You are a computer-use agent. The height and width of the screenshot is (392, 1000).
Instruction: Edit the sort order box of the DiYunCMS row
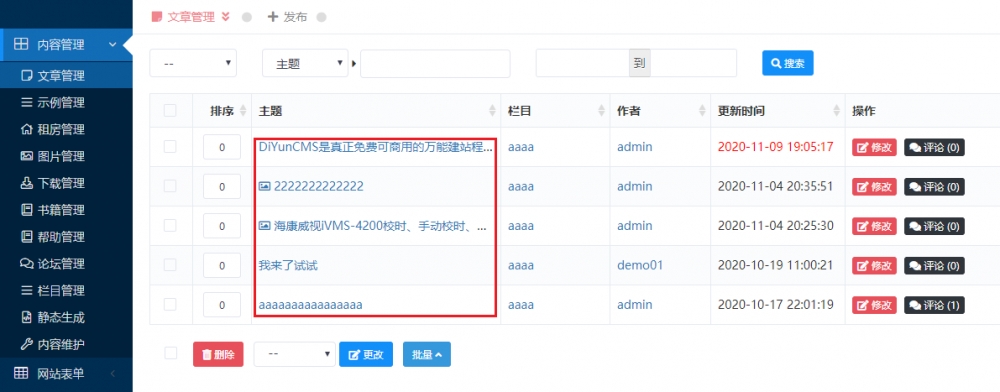222,147
